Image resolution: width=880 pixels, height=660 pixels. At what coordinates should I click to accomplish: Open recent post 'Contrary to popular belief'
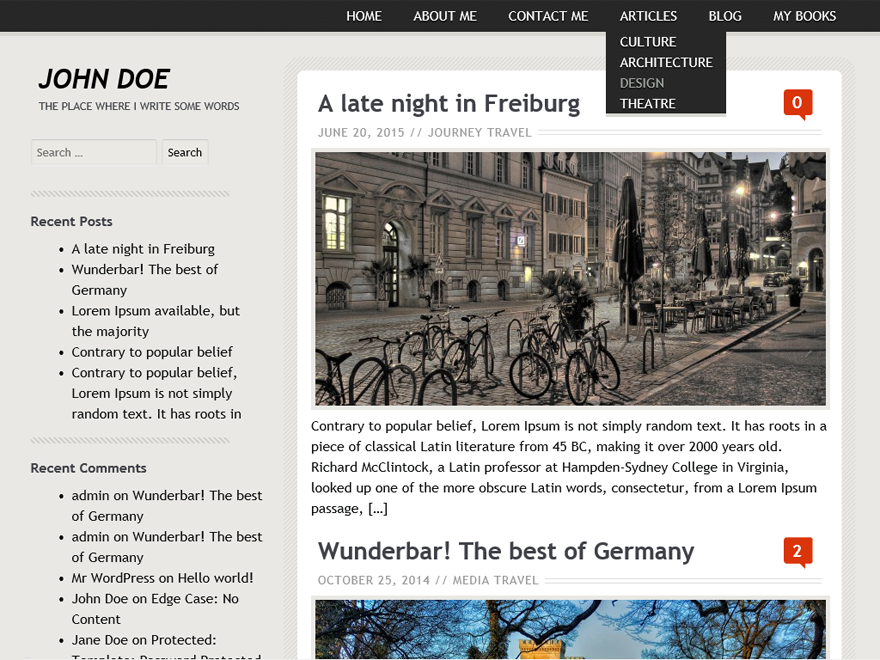(x=152, y=352)
